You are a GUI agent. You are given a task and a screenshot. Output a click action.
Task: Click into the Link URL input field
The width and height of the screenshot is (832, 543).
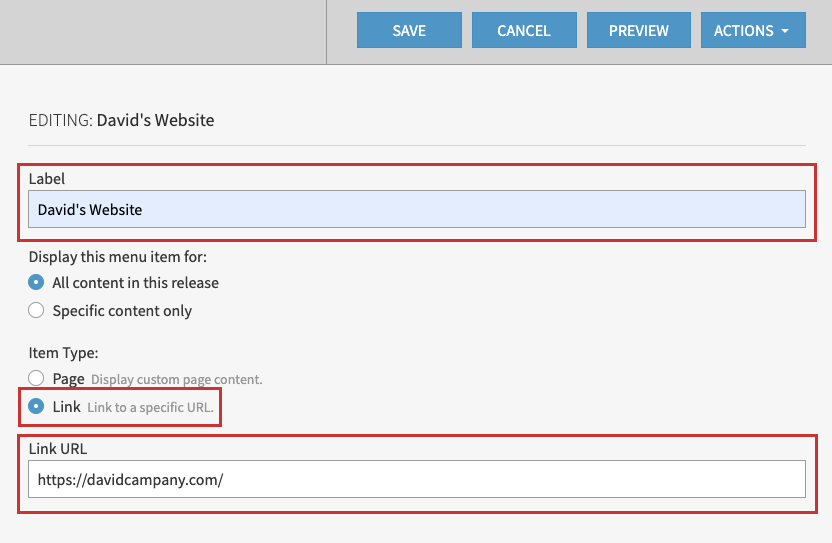coord(416,479)
